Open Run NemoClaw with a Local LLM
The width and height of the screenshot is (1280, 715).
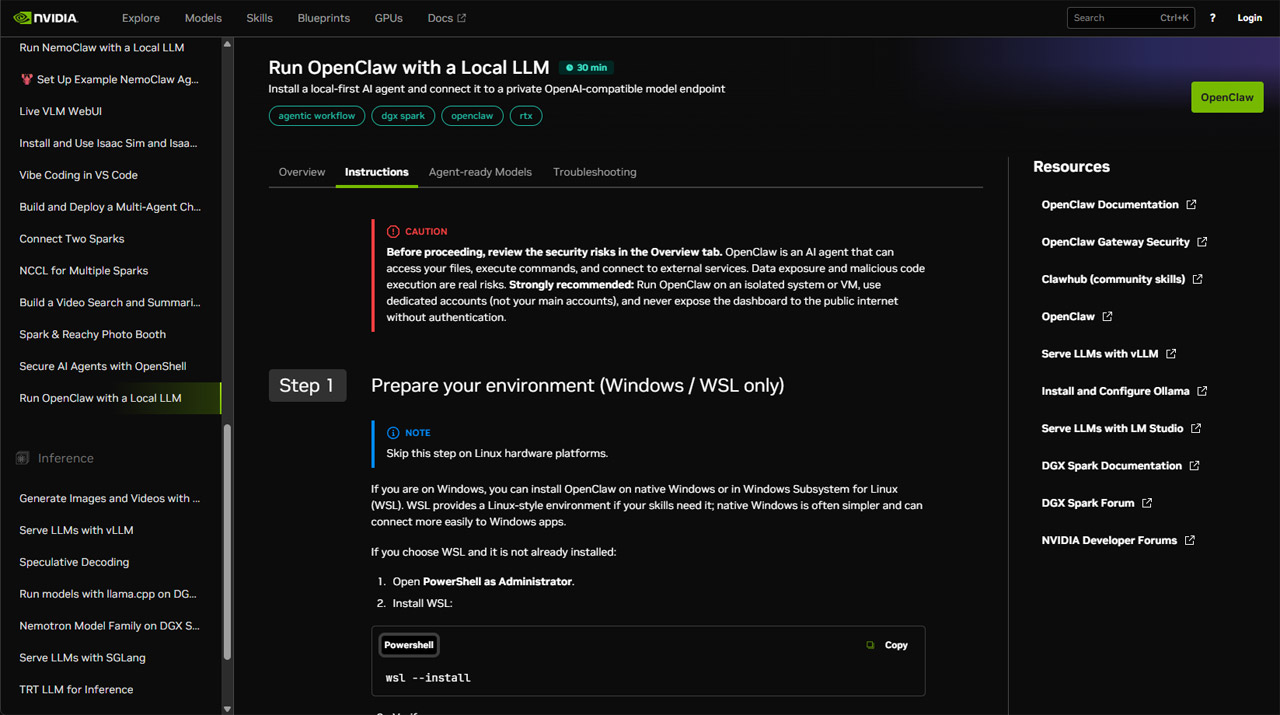tap(102, 47)
